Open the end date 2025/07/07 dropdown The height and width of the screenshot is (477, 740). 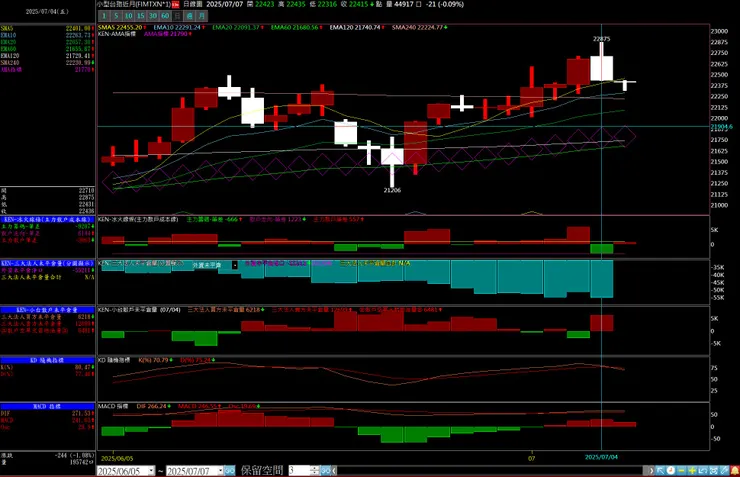(x=220, y=471)
